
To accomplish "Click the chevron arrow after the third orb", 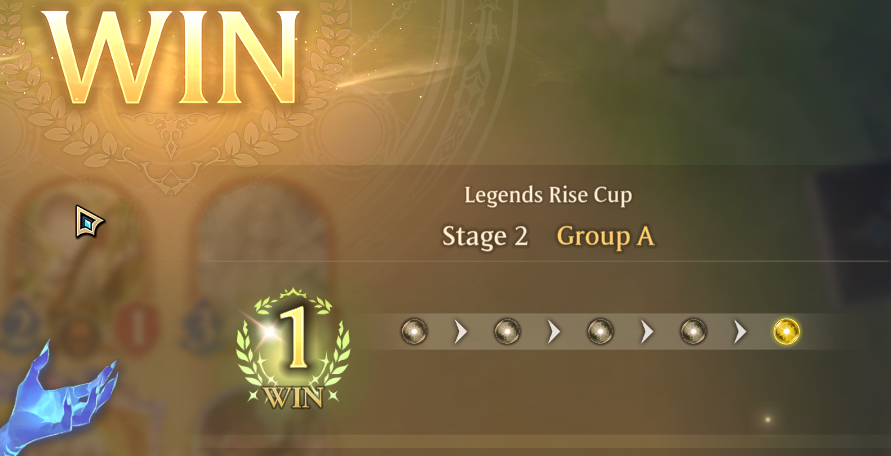I will click(x=647, y=331).
